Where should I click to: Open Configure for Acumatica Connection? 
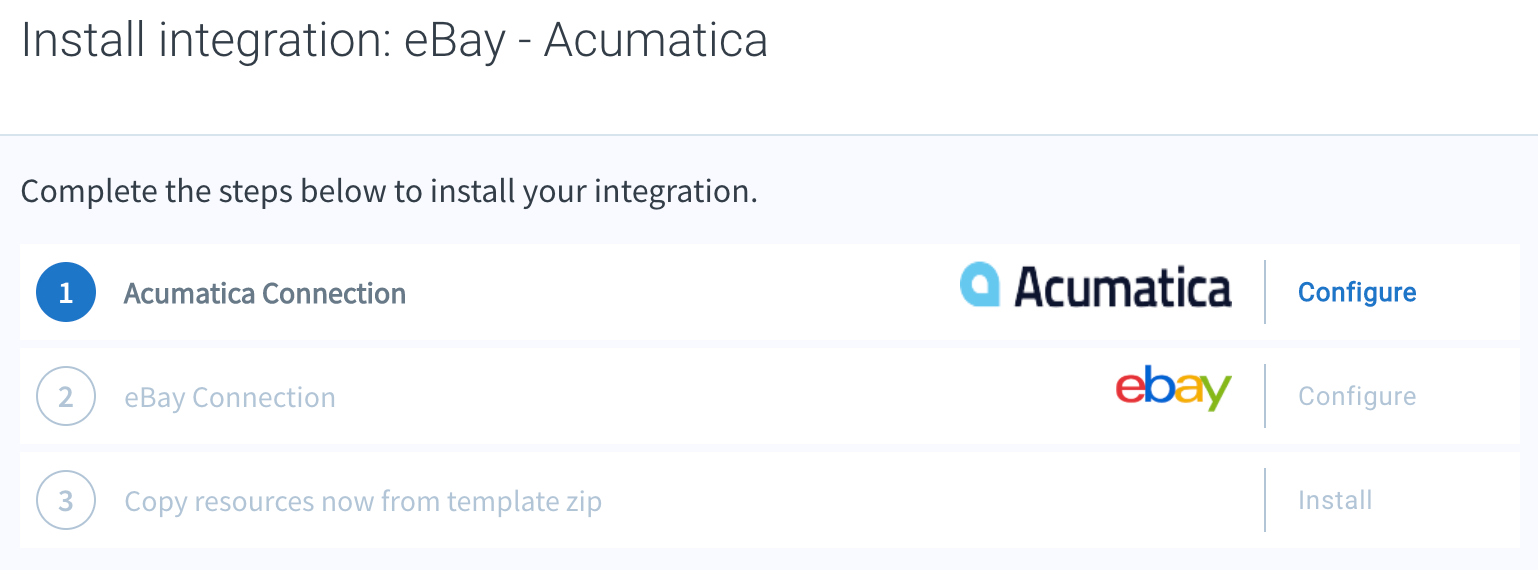point(1357,292)
